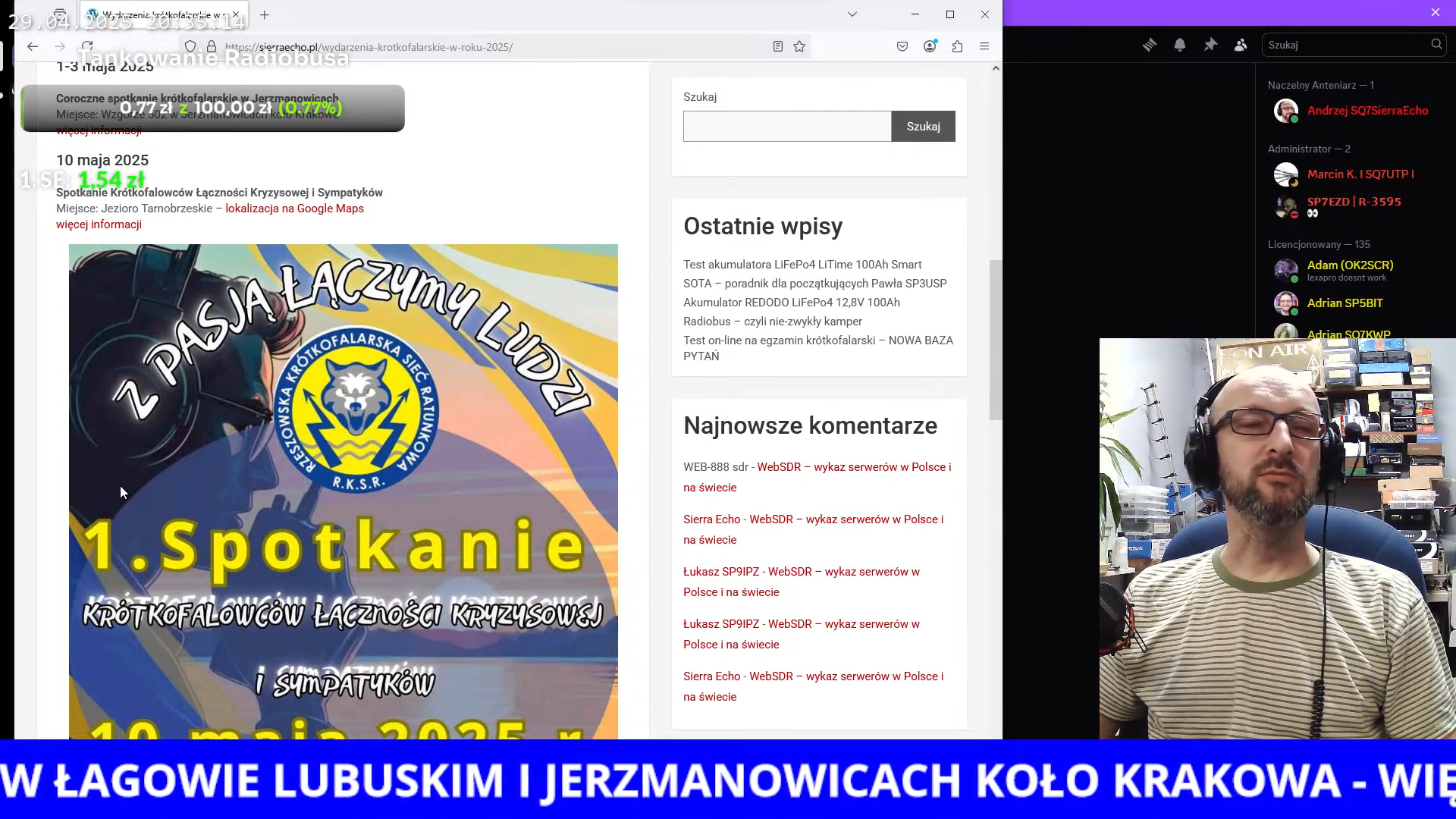The height and width of the screenshot is (819, 1456).
Task: Open lokalizacja na Google Maps link
Action: click(x=294, y=209)
